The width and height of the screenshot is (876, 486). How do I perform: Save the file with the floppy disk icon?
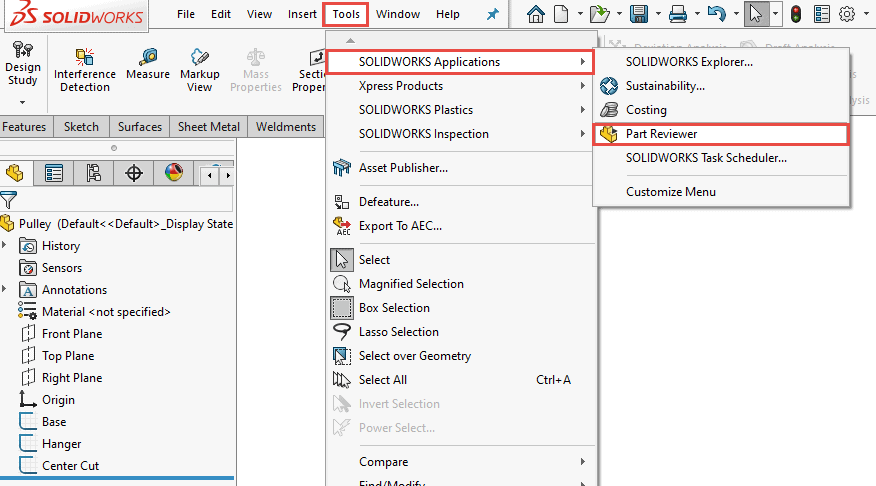click(639, 14)
